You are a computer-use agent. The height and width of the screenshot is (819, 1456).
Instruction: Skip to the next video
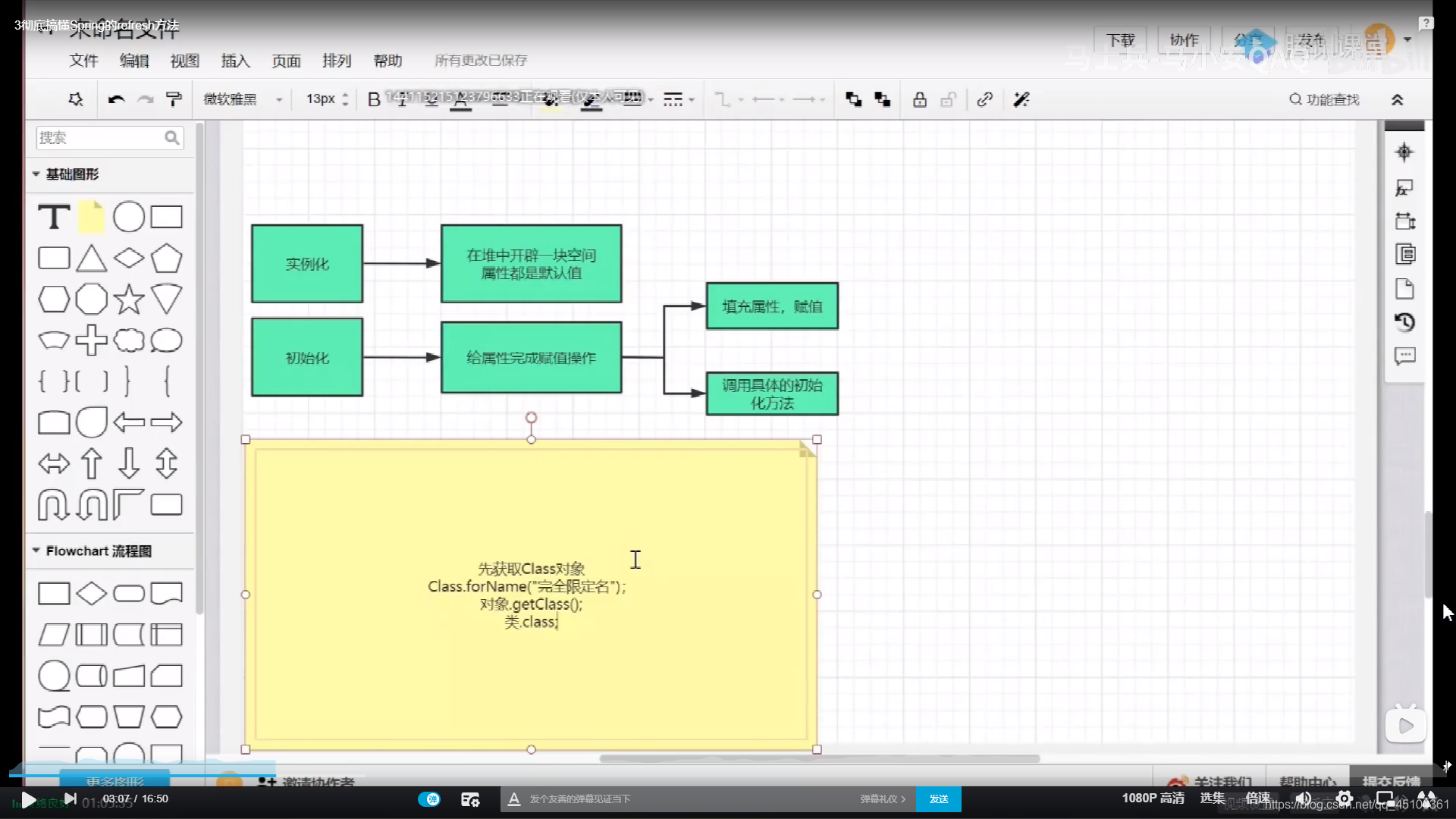pos(70,799)
